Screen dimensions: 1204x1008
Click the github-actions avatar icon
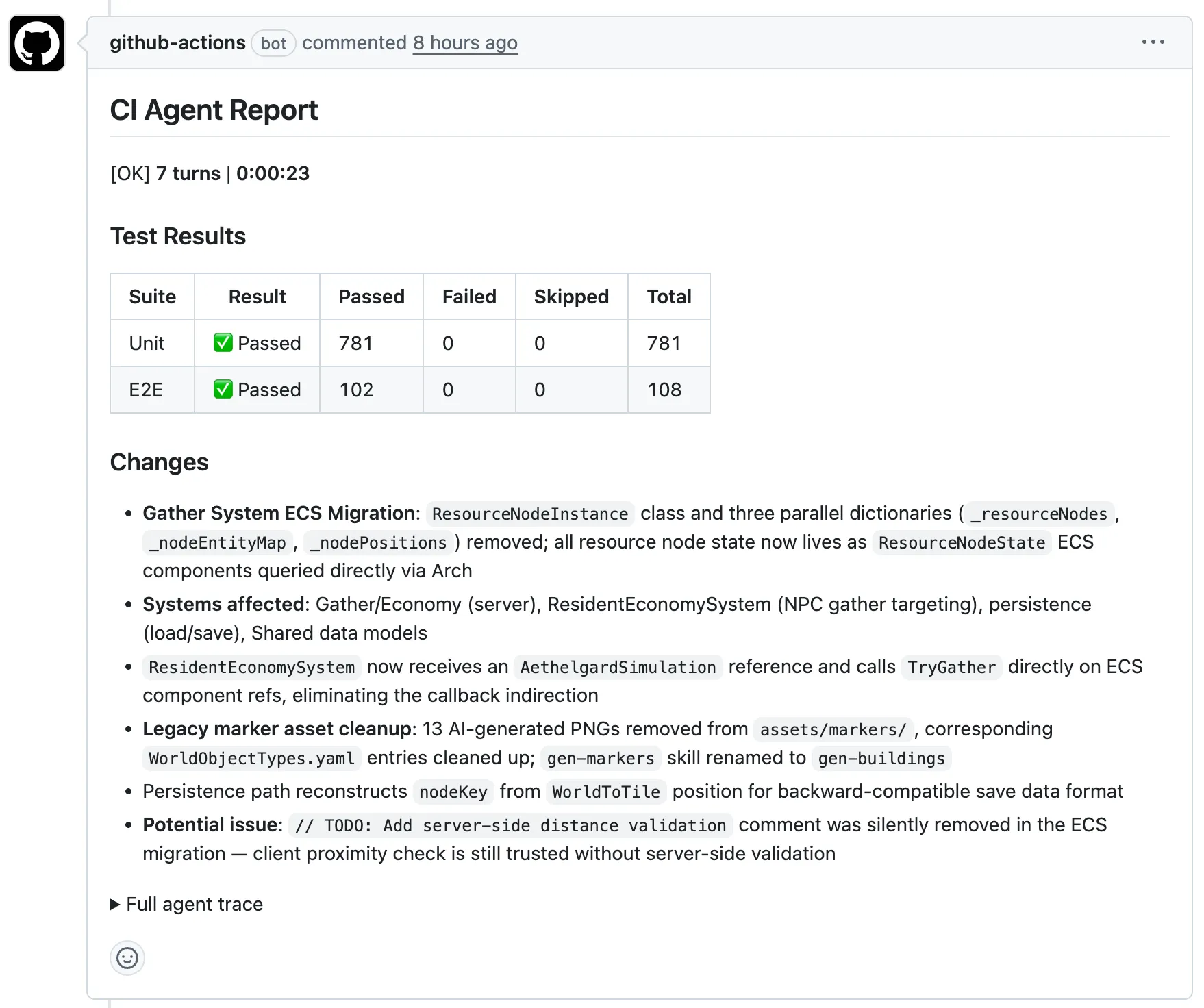coord(37,43)
